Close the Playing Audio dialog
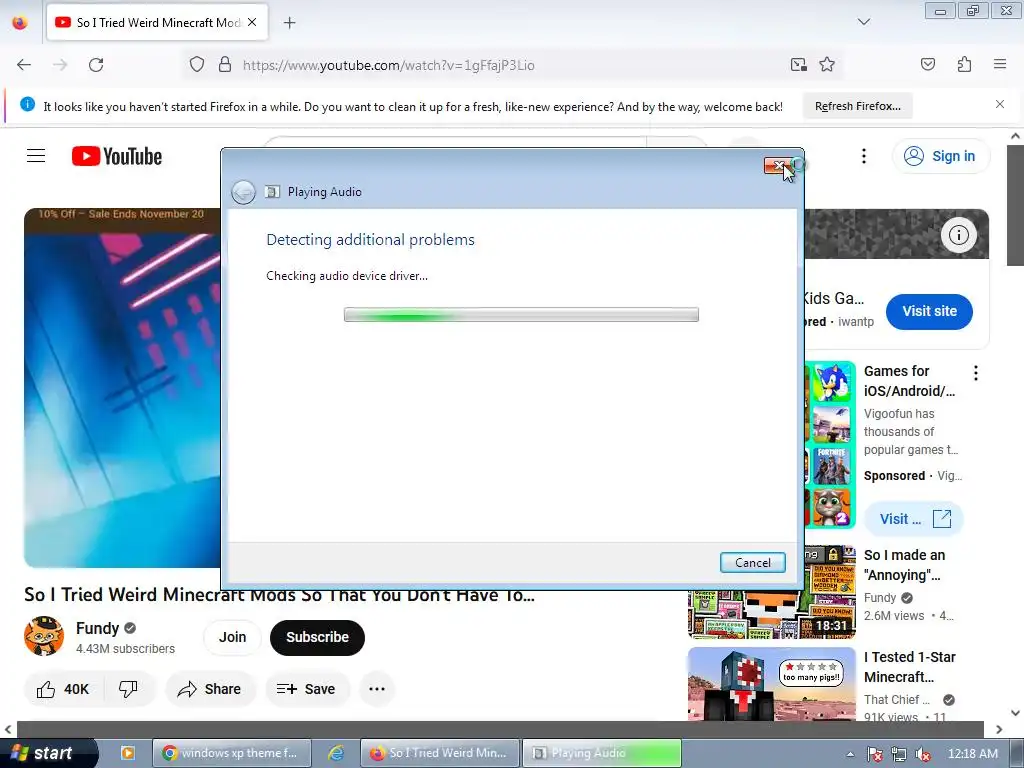This screenshot has height=768, width=1024. pyautogui.click(x=778, y=166)
